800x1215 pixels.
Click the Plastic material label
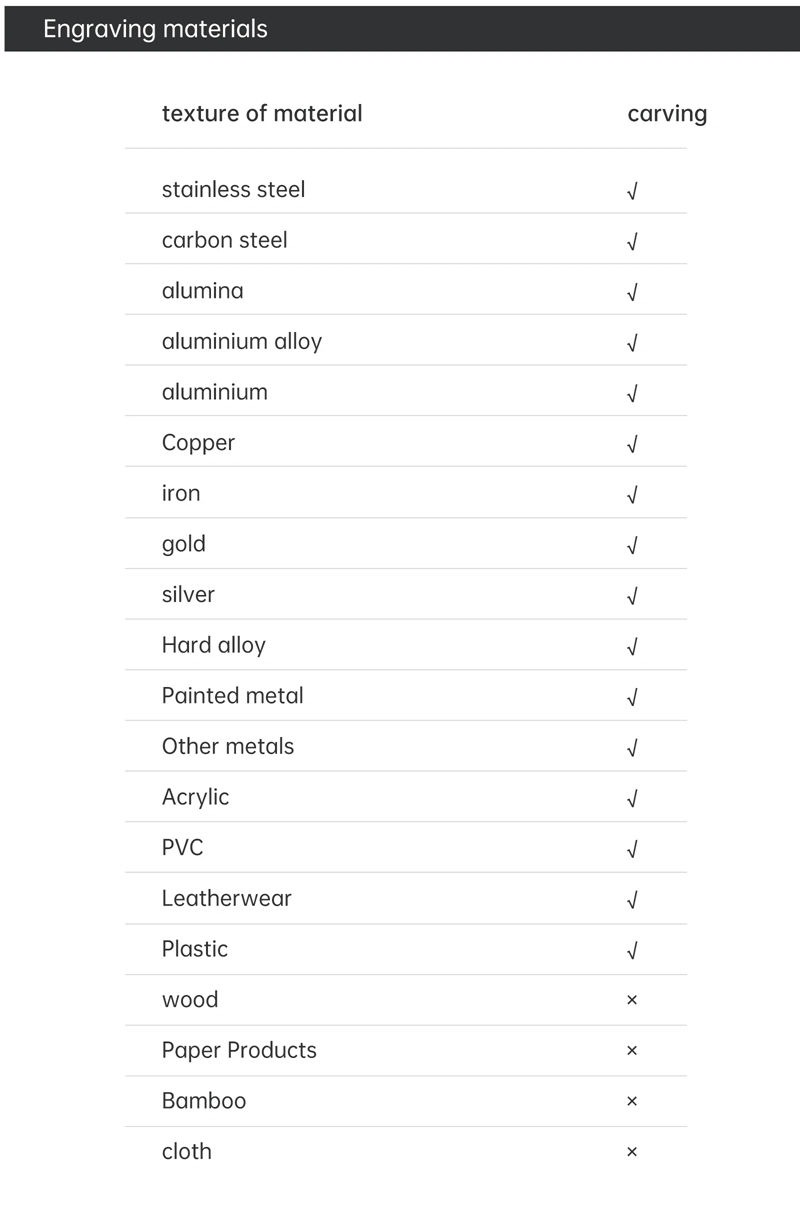pyautogui.click(x=195, y=949)
